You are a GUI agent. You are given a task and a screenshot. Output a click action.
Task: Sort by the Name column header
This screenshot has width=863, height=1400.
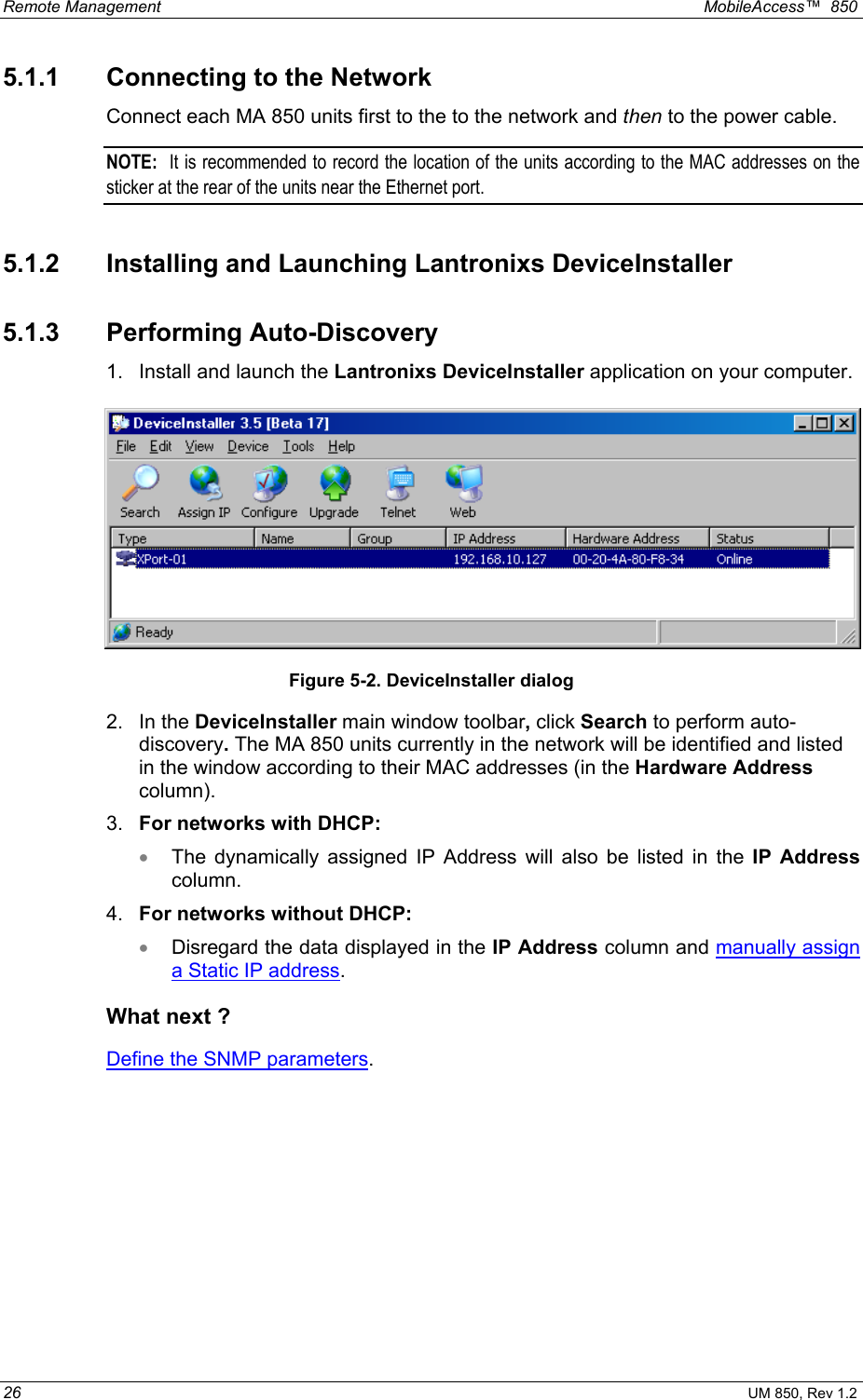pyautogui.click(x=303, y=538)
